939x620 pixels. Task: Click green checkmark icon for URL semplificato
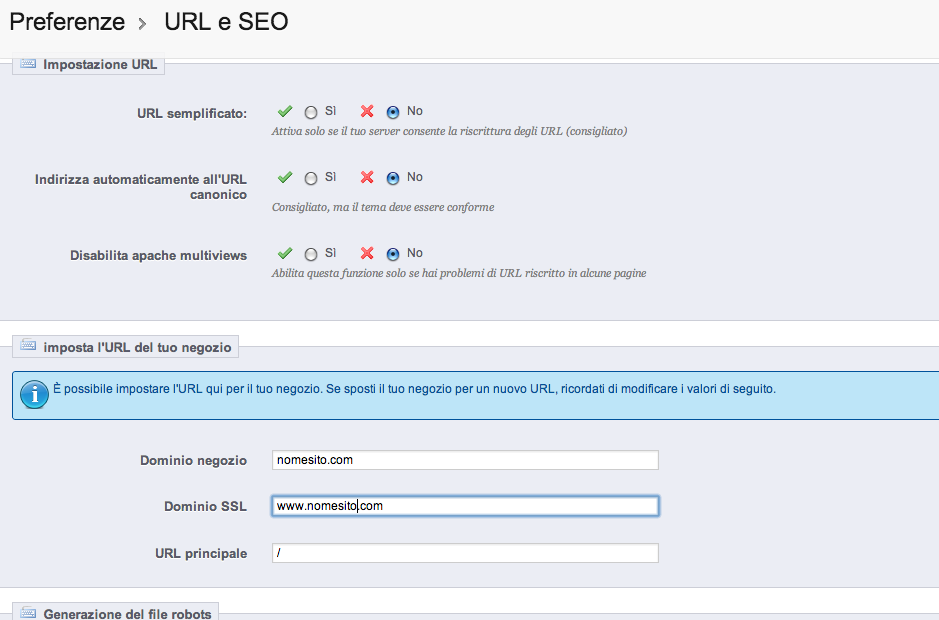(x=285, y=112)
